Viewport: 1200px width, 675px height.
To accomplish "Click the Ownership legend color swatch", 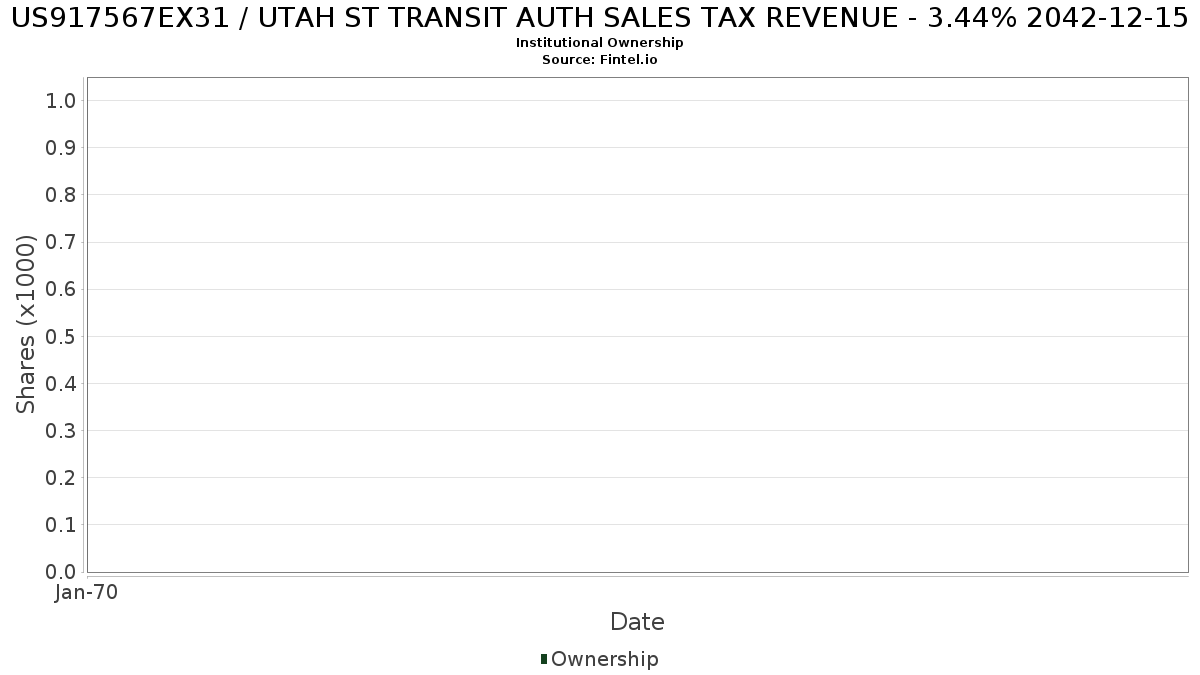I will (544, 659).
